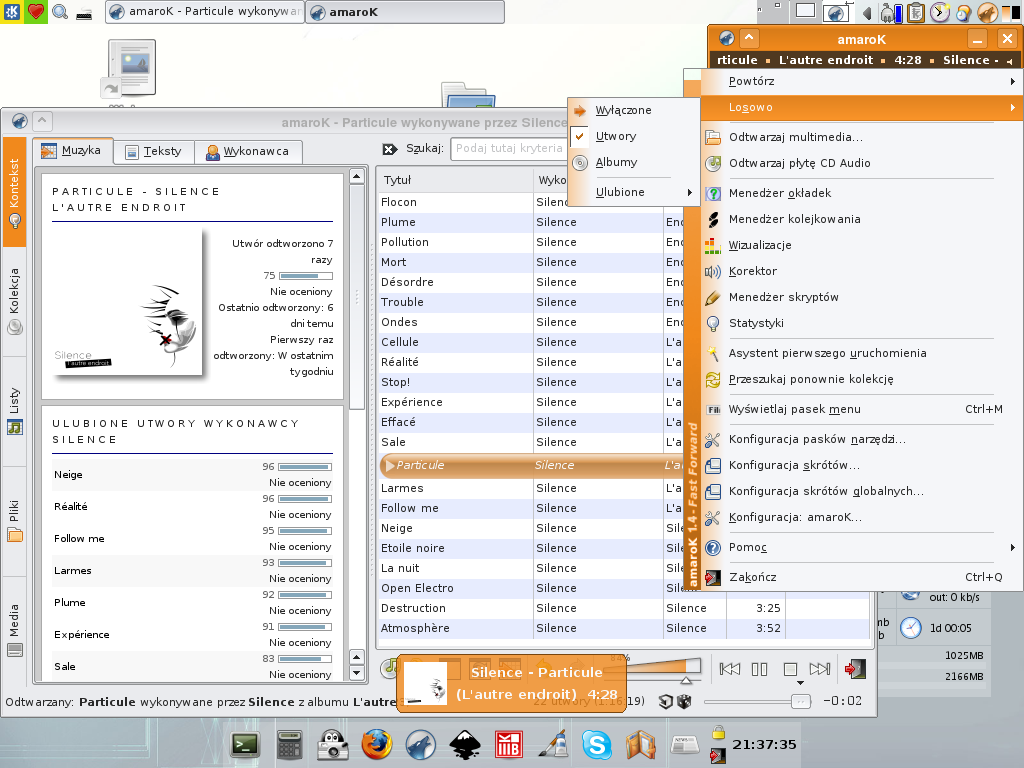Screen dimensions: 1024x768
Task: Click Neige score bar in favorites
Action: [305, 467]
